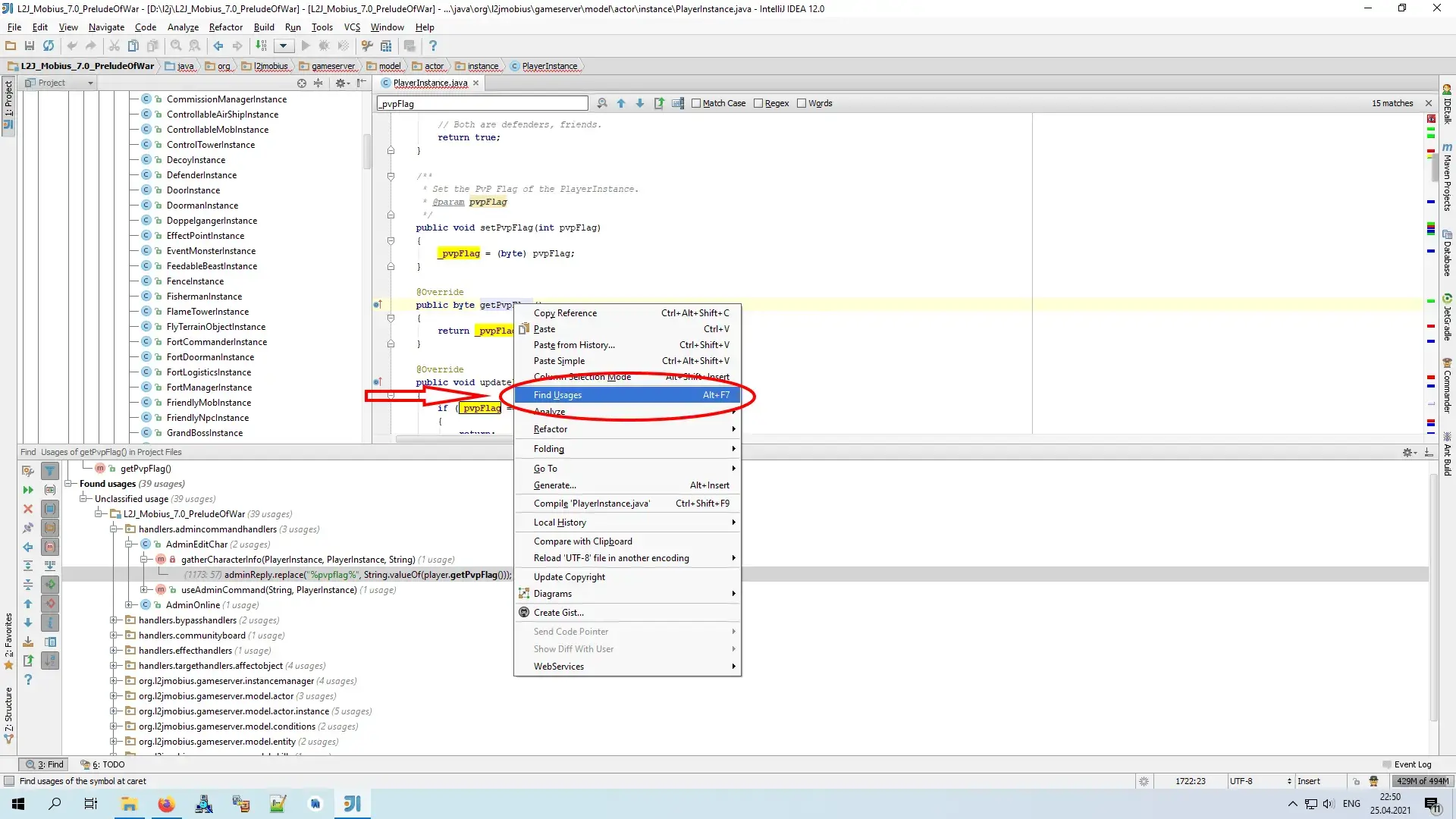Click the editor horizontal scrollbar
The height and width of the screenshot is (819, 1456).
pyautogui.click(x=455, y=439)
